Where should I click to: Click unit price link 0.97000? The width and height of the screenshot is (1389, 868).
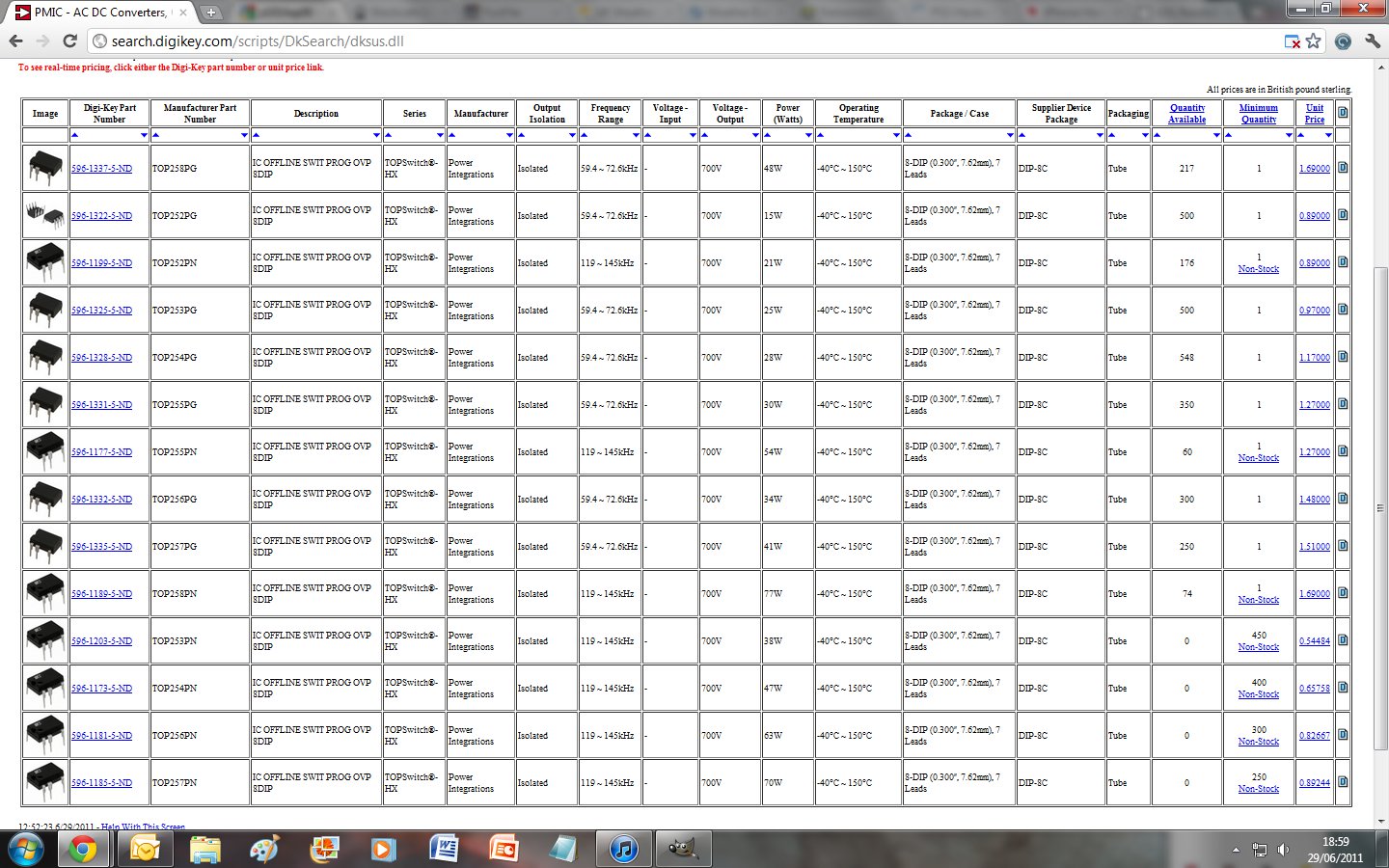coord(1315,311)
